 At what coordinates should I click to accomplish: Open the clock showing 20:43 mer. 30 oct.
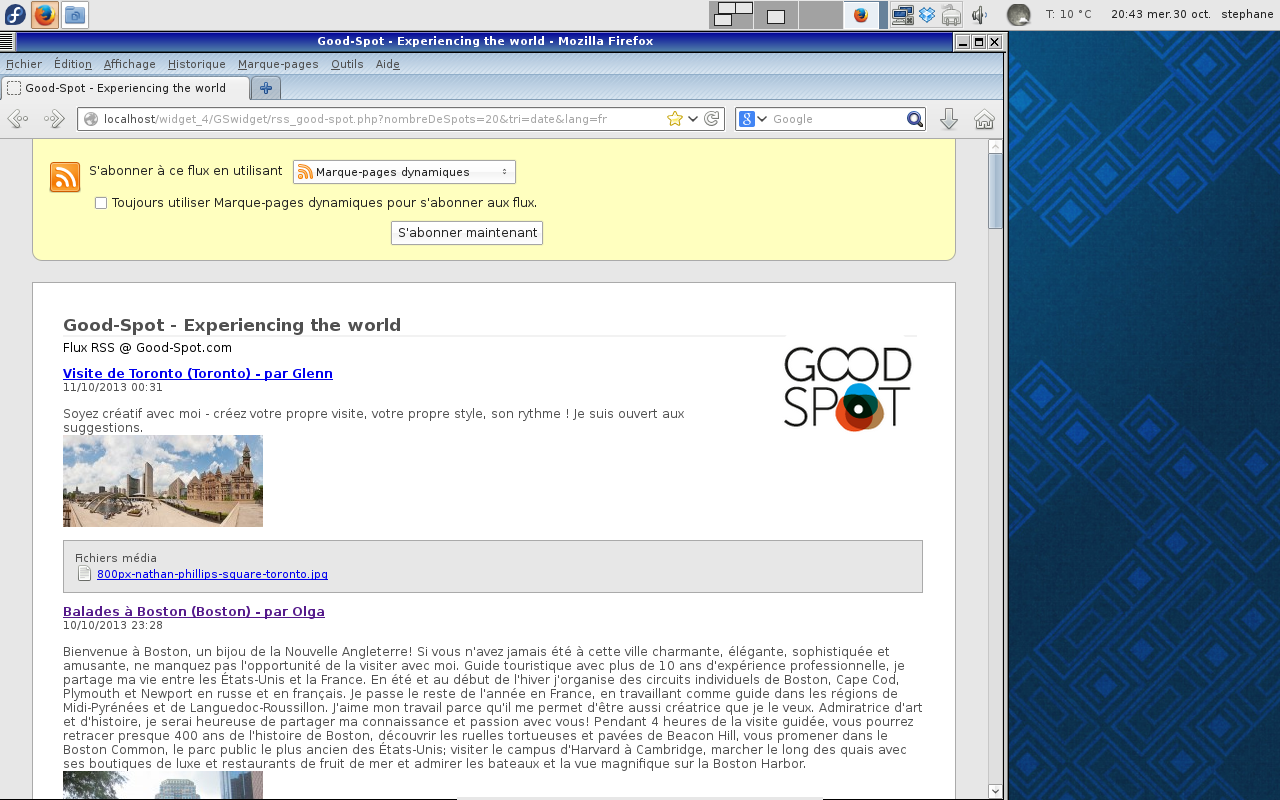click(x=1160, y=15)
